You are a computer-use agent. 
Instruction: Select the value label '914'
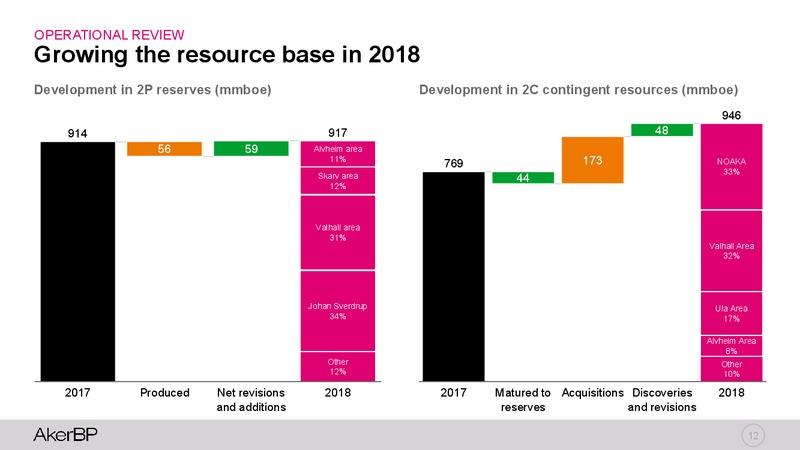(78, 134)
